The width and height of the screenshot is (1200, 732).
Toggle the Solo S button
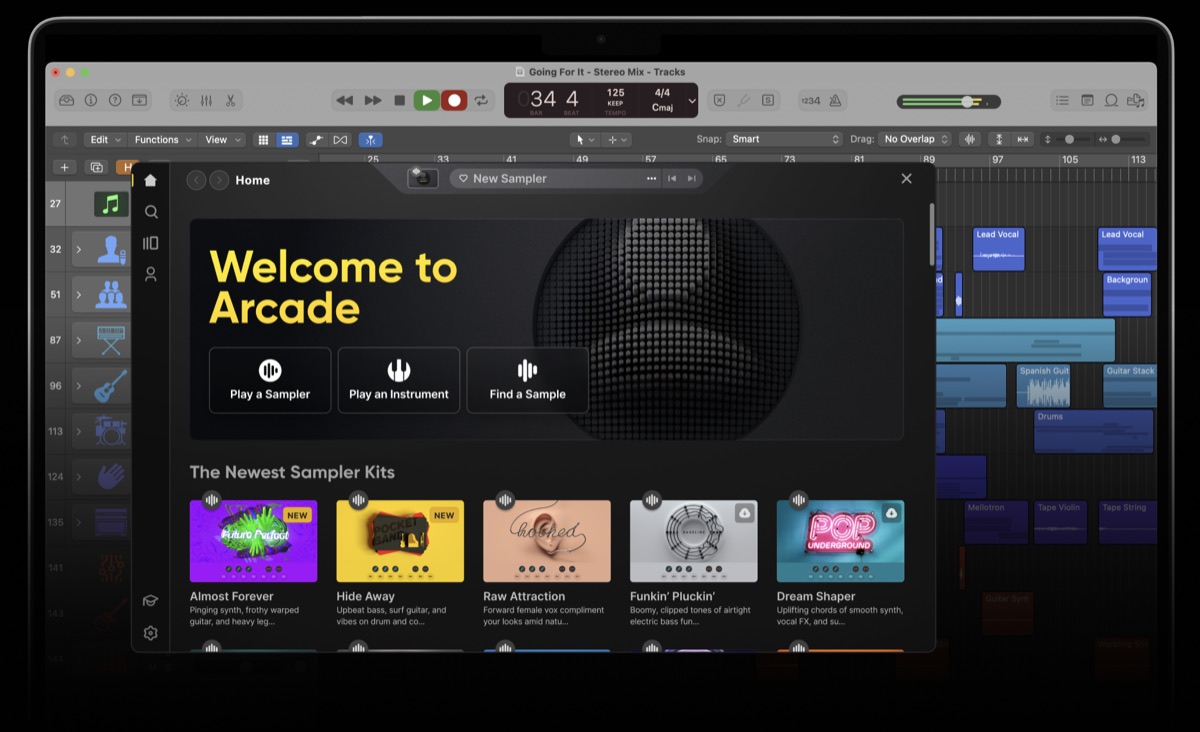[768, 100]
